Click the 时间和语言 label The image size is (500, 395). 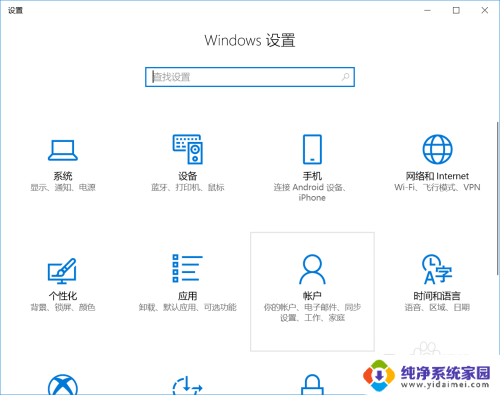[x=437, y=296]
